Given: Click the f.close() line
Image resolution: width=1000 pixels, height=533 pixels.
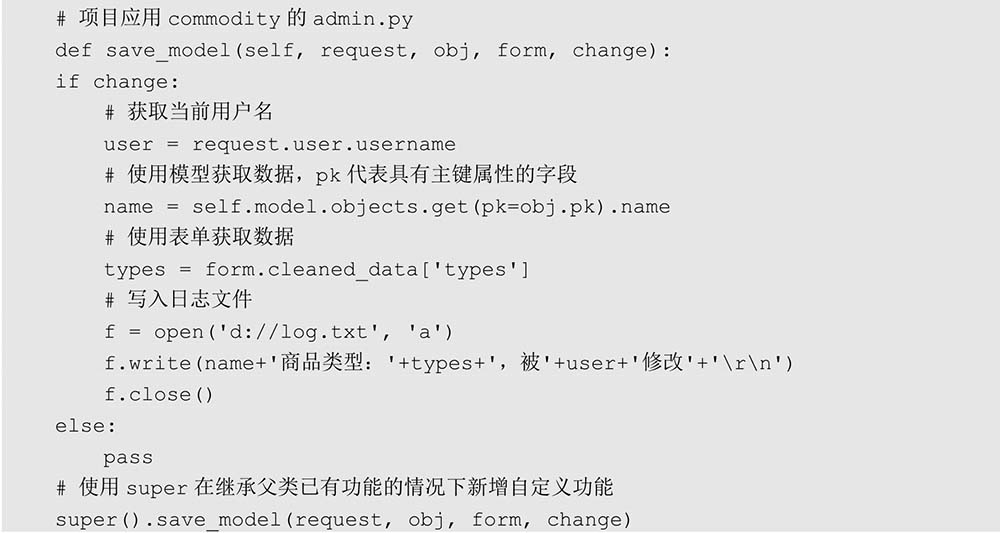Looking at the screenshot, I should click(x=159, y=395).
